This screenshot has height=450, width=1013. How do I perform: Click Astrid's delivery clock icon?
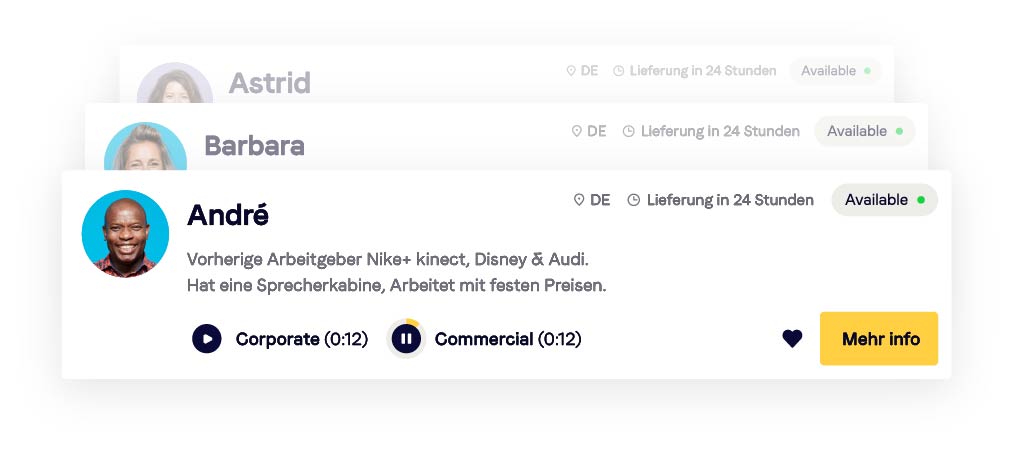[618, 71]
